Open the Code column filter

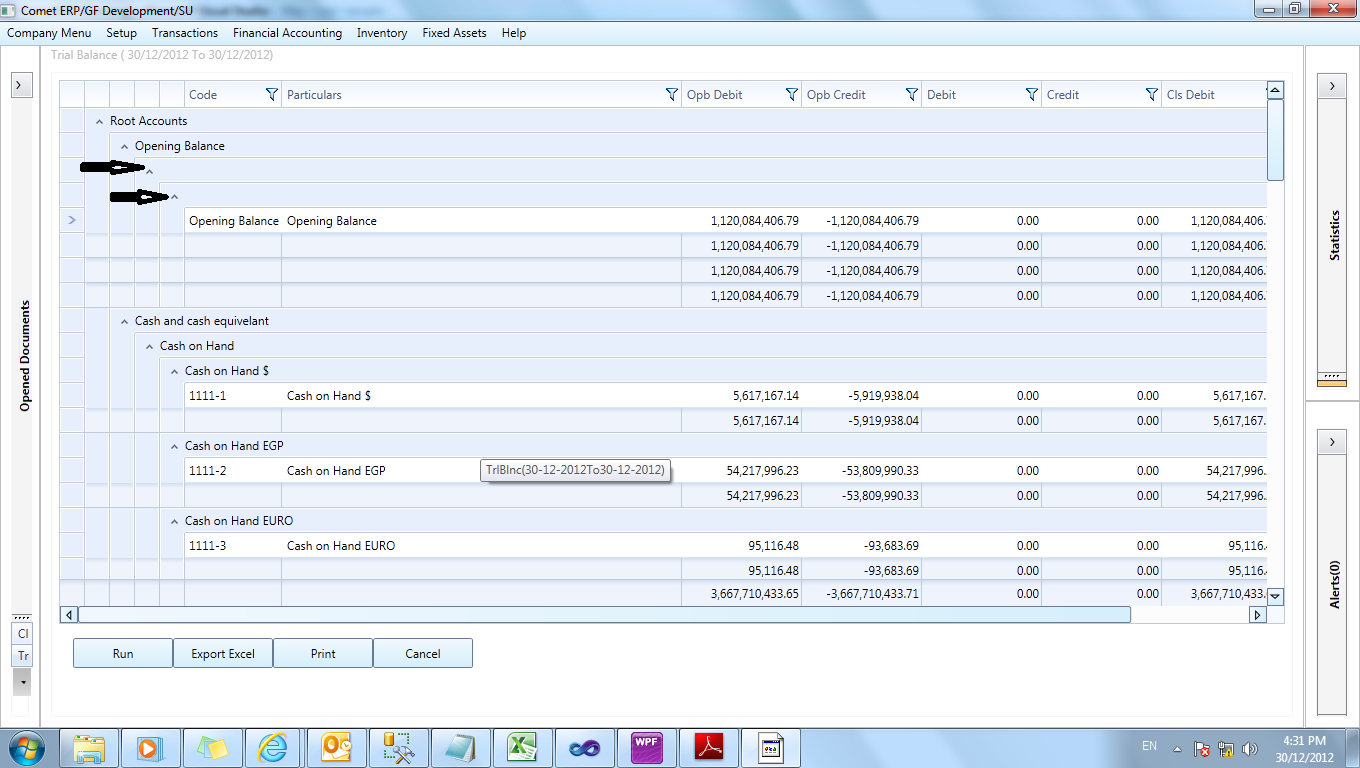(271, 94)
